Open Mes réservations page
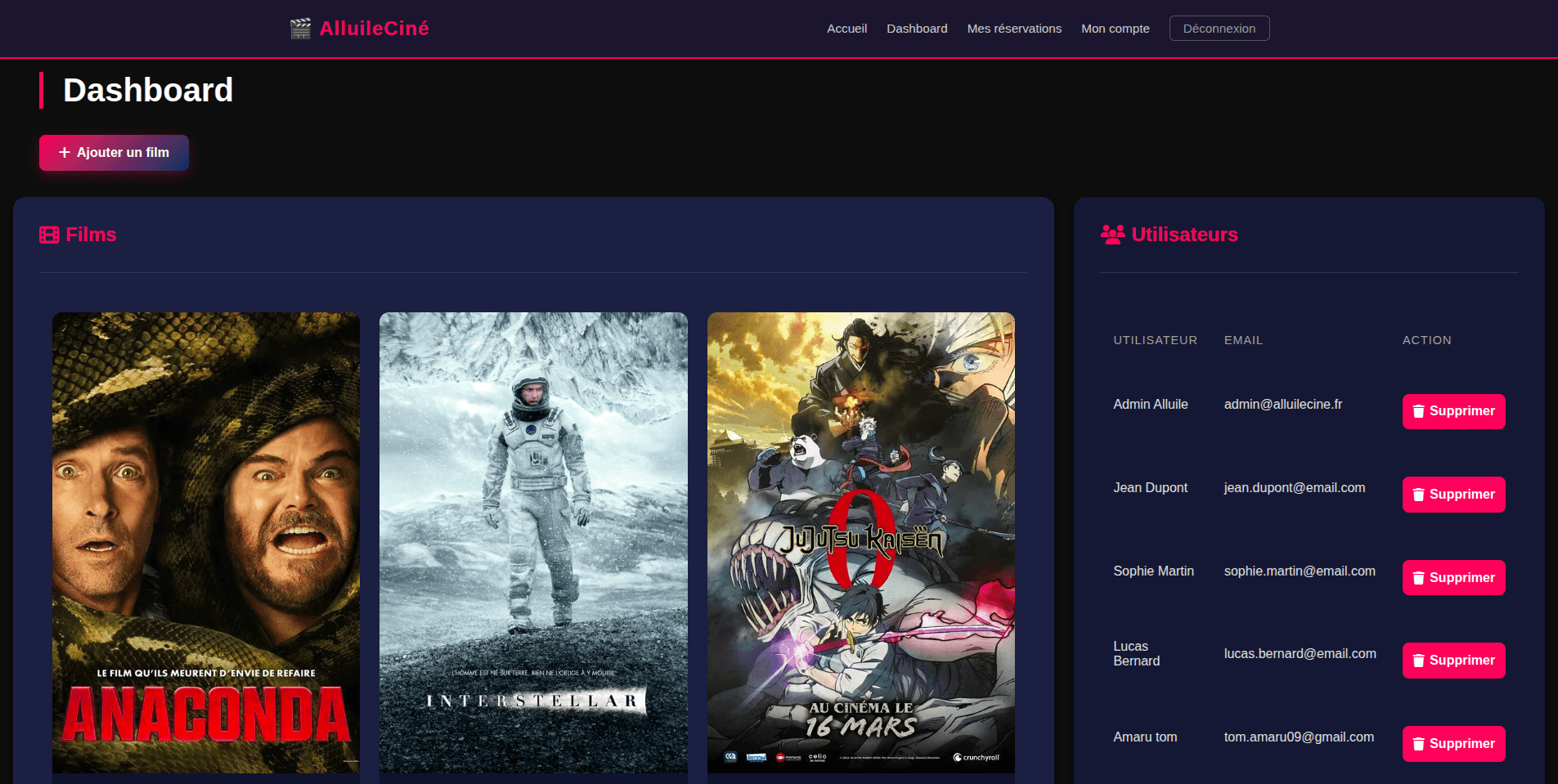The height and width of the screenshot is (784, 1558). click(1014, 29)
